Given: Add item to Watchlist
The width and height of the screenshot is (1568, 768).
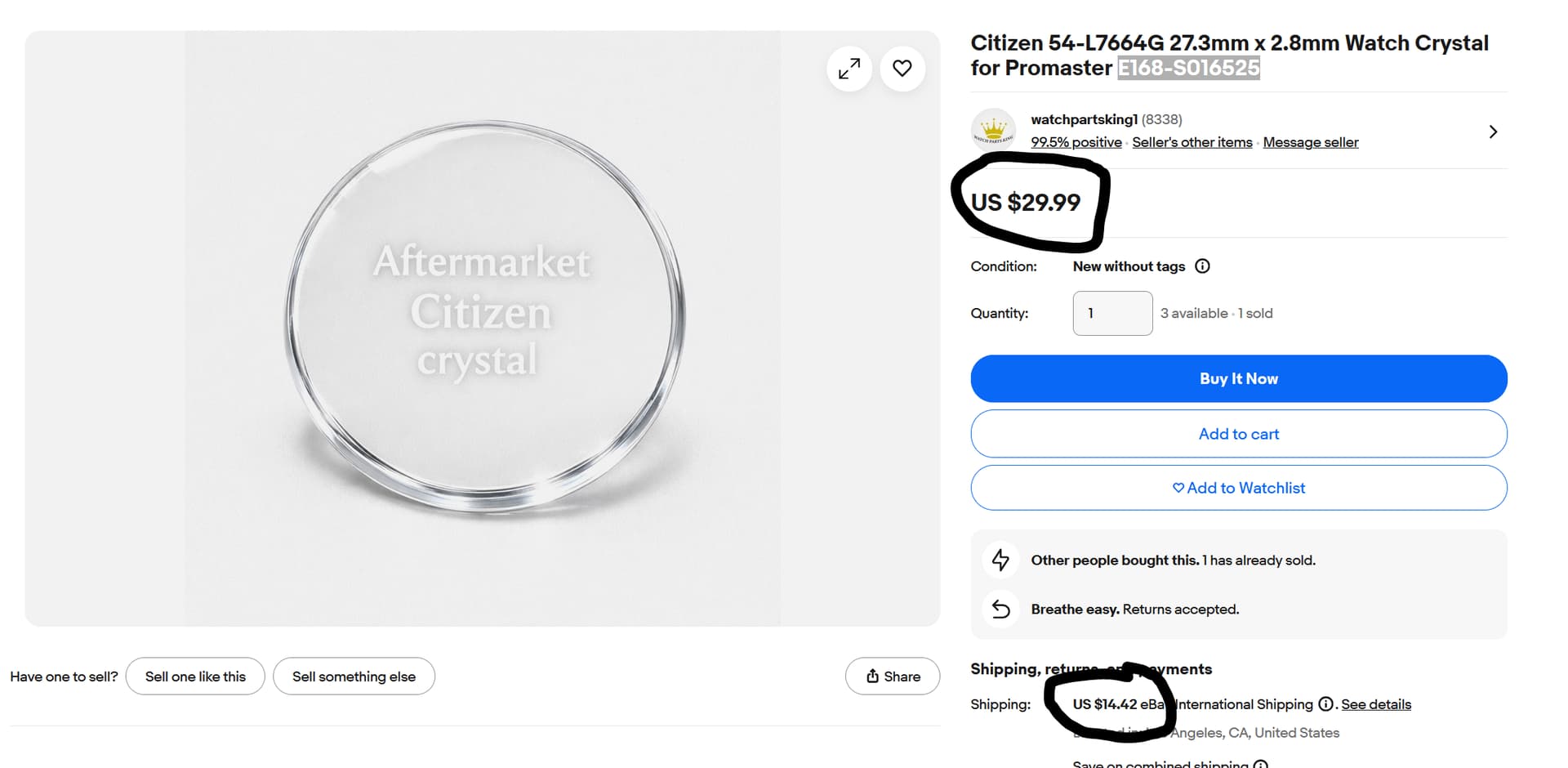Looking at the screenshot, I should (x=1238, y=488).
